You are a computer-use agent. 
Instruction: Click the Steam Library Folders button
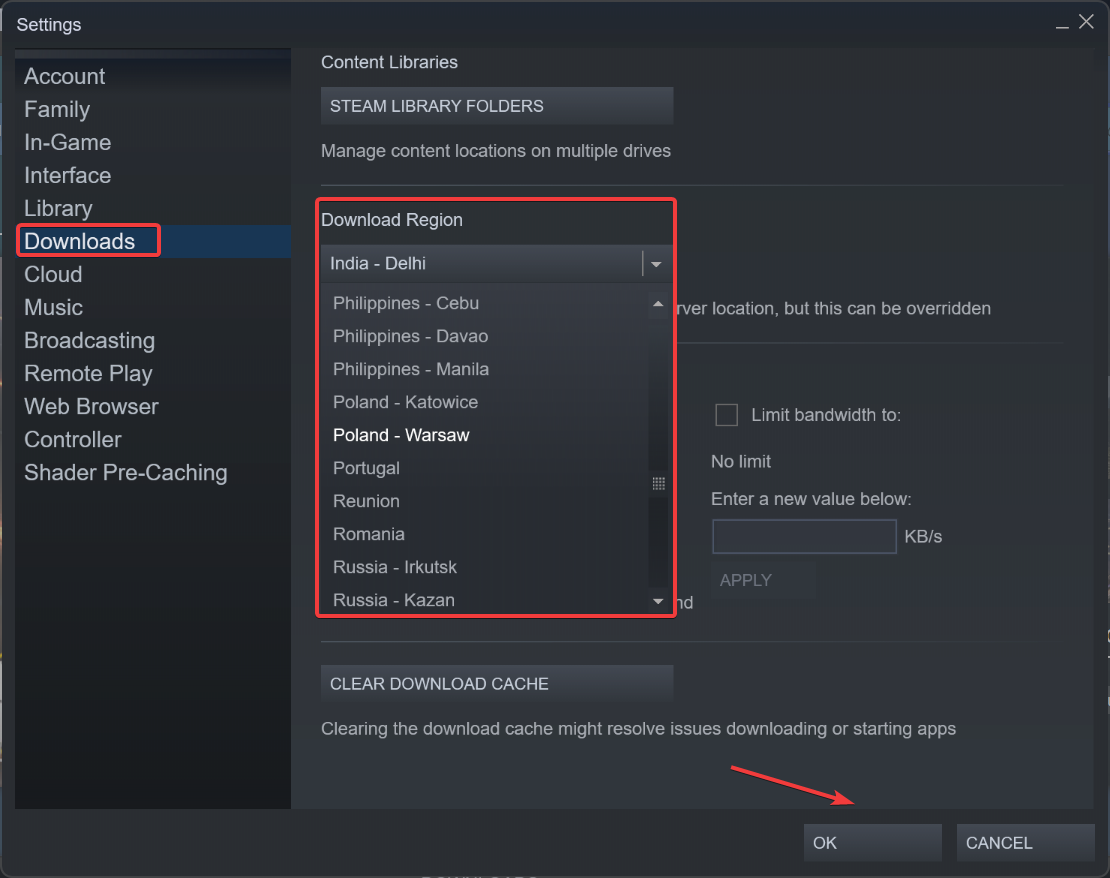pyautogui.click(x=497, y=106)
